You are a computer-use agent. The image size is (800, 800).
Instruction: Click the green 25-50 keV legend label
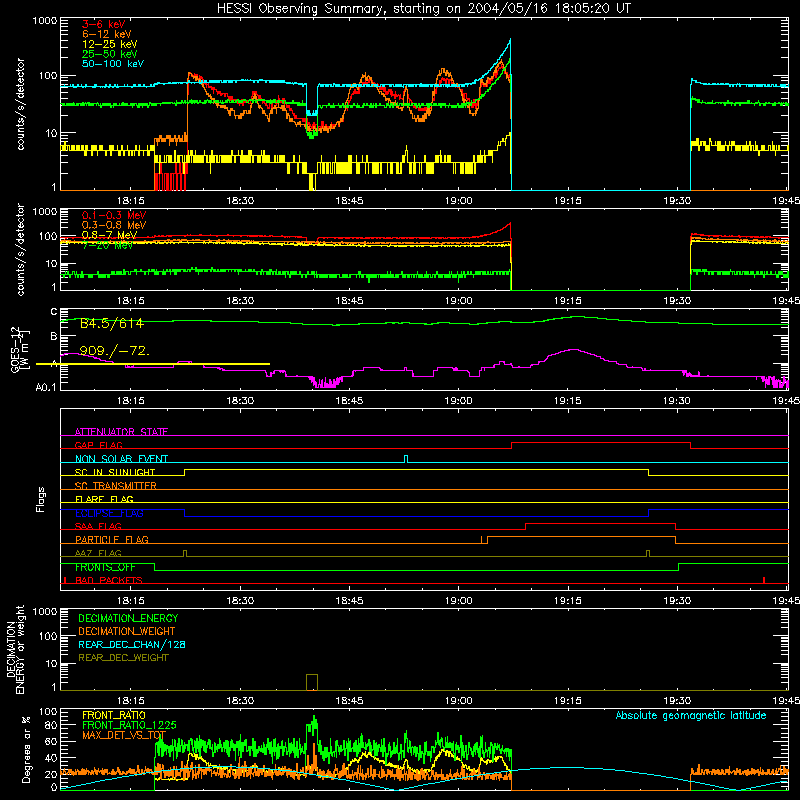[x=109, y=54]
